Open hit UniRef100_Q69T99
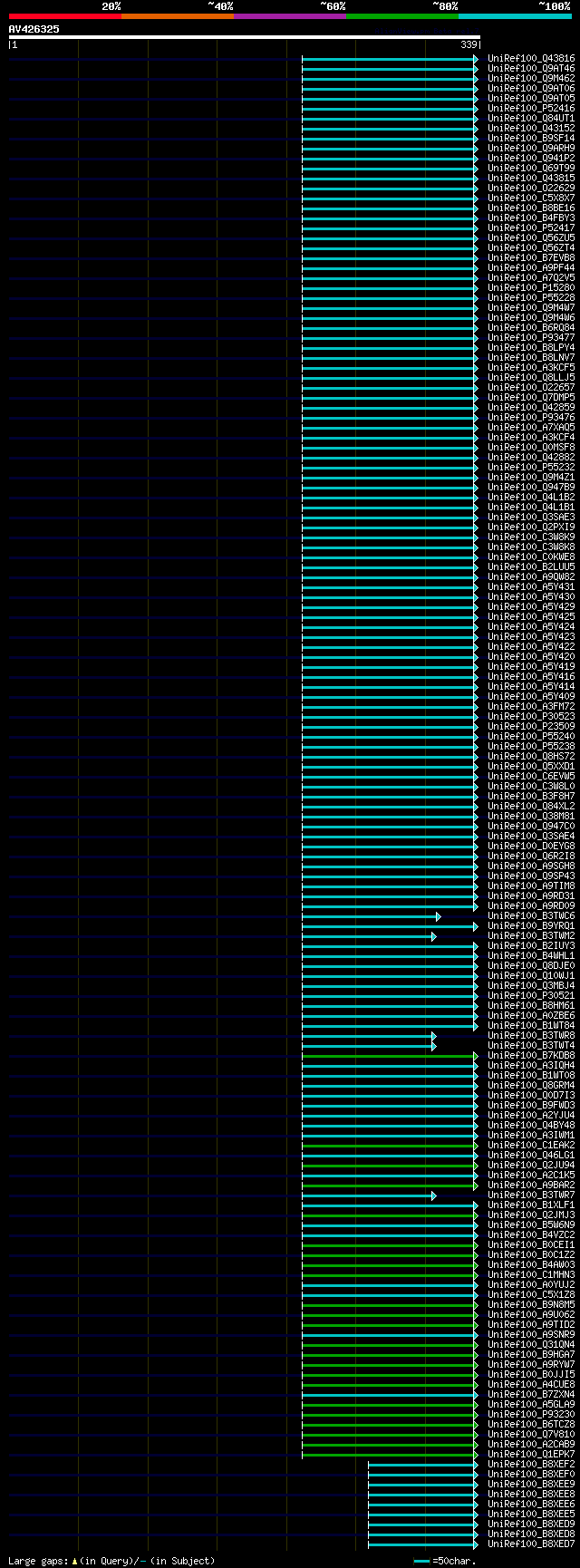This screenshot has height=1568, width=580. click(x=531, y=168)
